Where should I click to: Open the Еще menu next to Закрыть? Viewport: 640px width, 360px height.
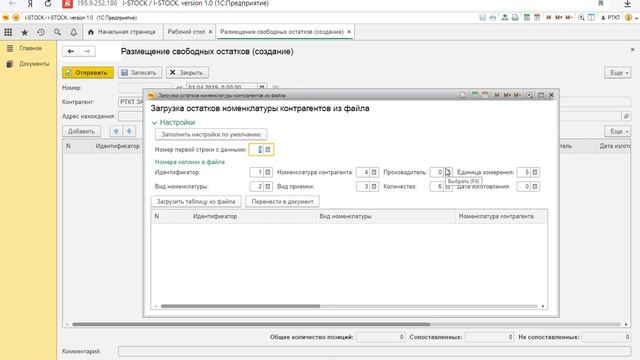[x=618, y=73]
